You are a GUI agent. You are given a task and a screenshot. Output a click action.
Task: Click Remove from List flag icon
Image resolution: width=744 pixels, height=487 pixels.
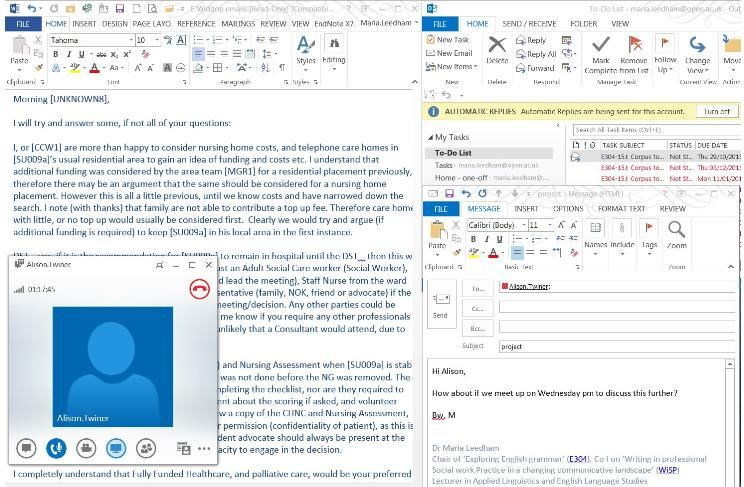click(x=635, y=45)
